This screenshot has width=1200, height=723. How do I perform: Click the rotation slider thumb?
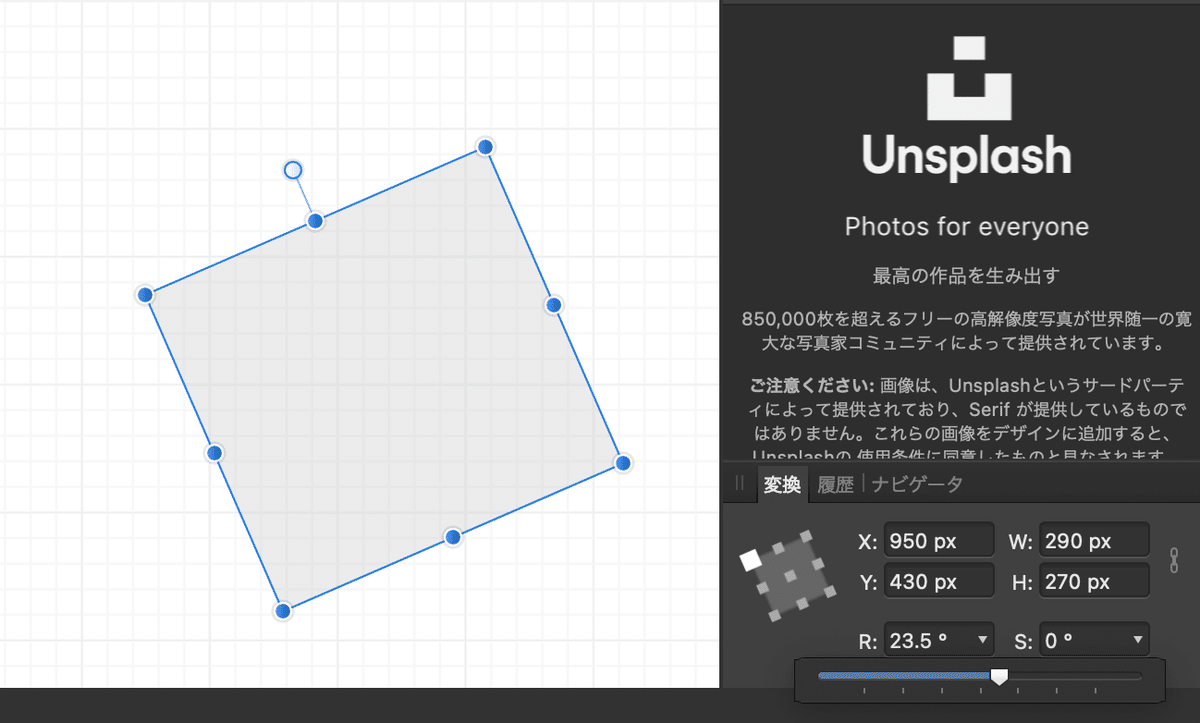[x=999, y=677]
